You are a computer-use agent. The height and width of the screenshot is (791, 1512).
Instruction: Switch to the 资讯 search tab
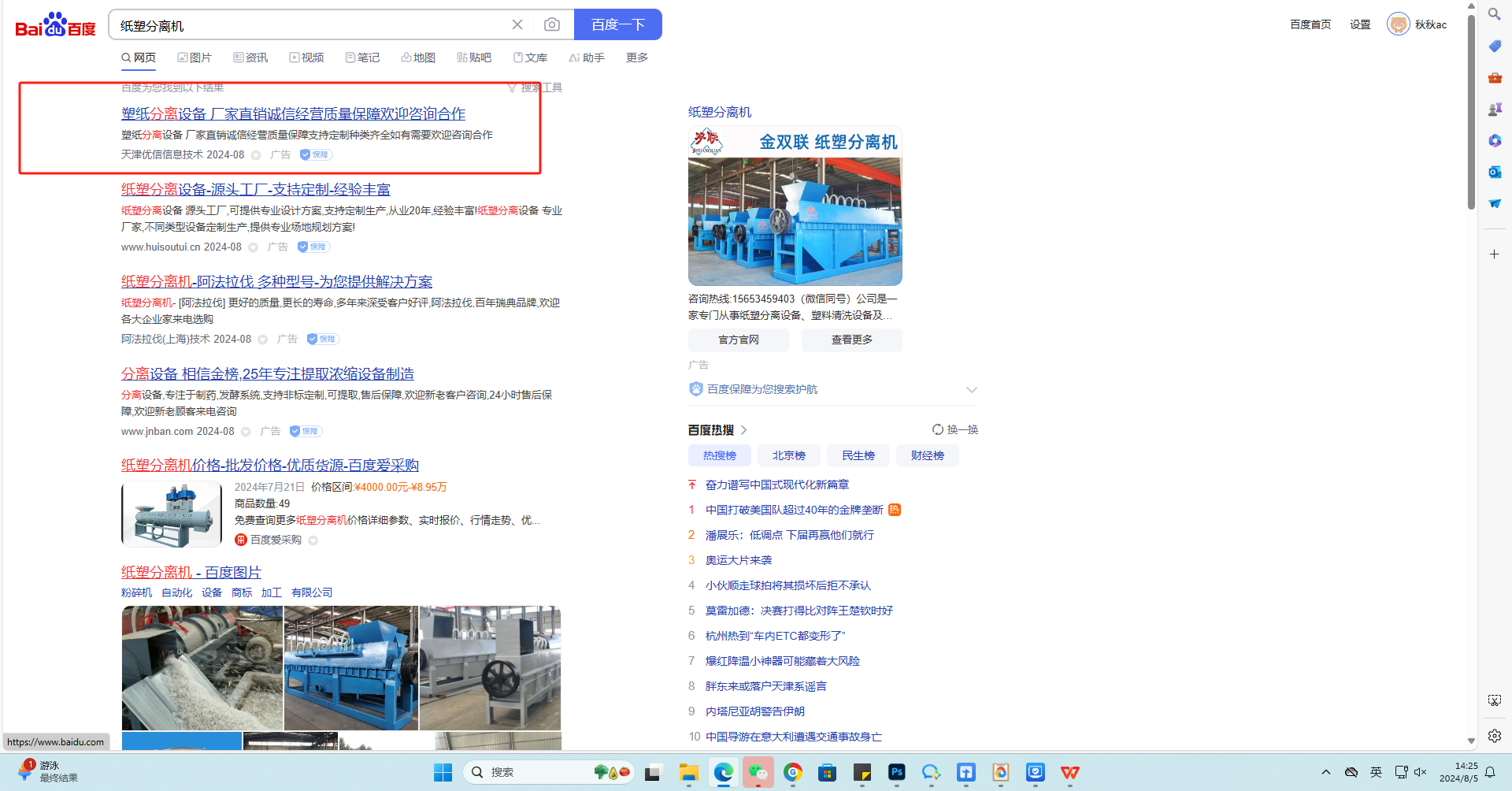[x=250, y=58]
